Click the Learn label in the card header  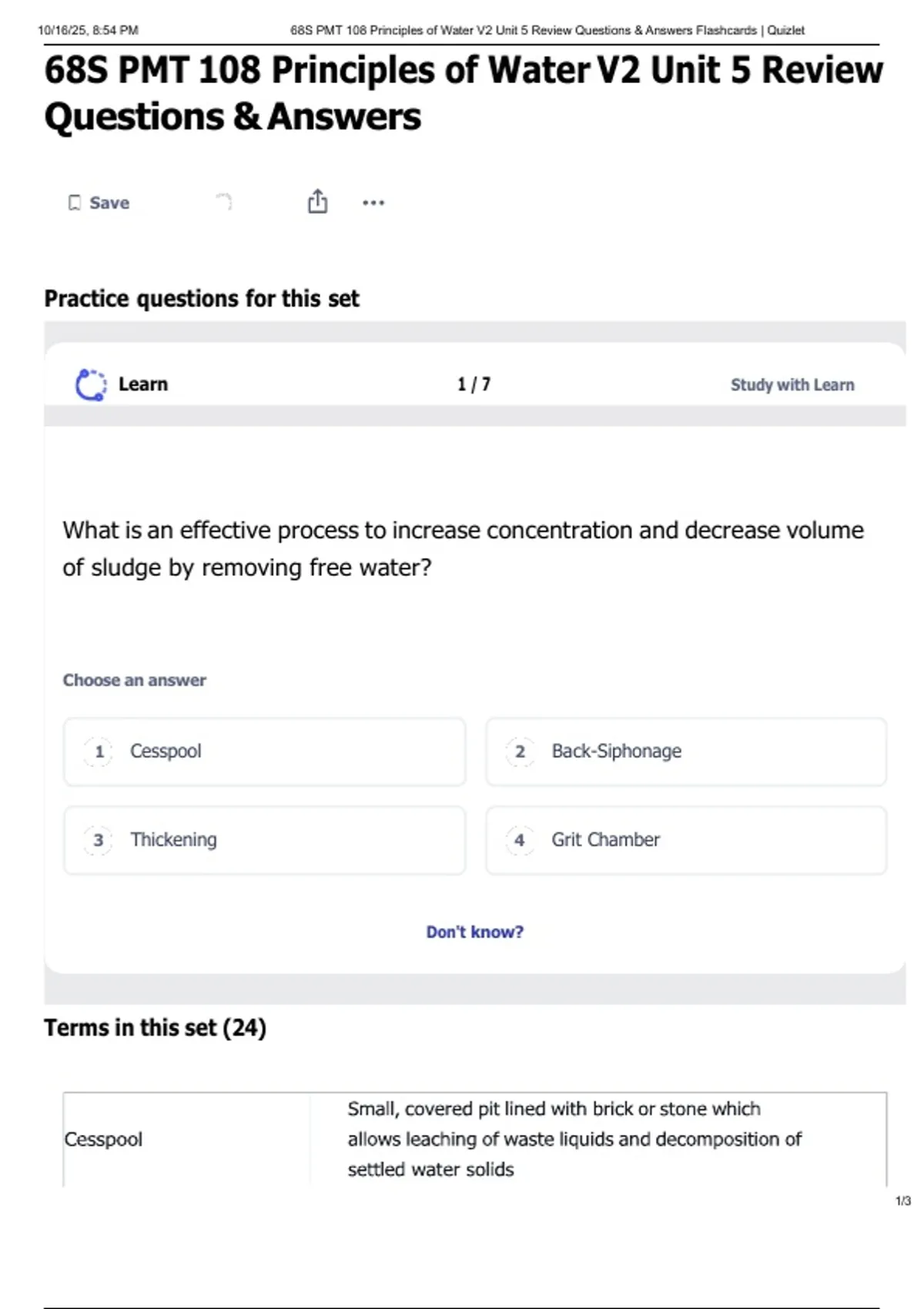[143, 384]
